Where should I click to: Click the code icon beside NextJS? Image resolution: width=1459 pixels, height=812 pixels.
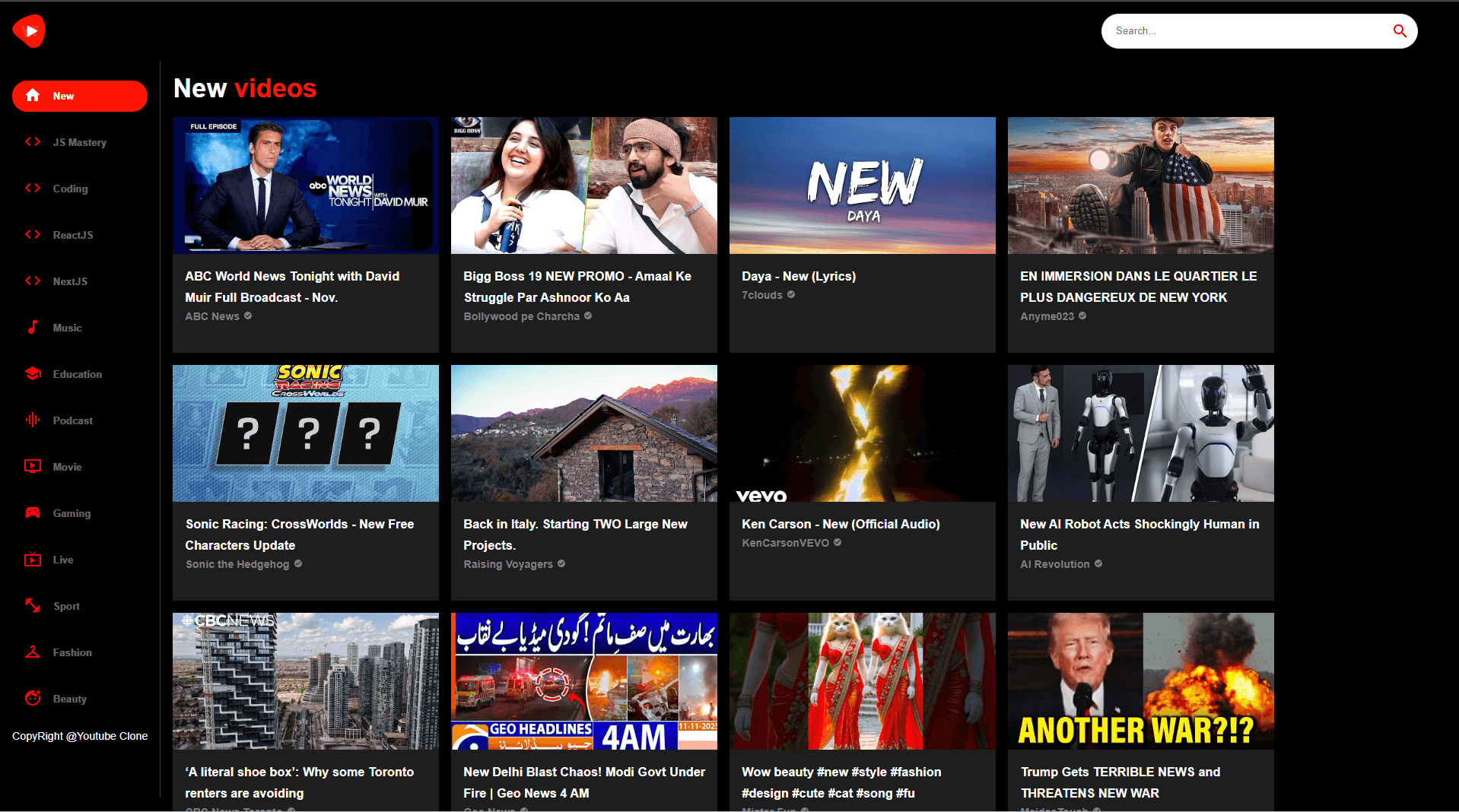(33, 281)
